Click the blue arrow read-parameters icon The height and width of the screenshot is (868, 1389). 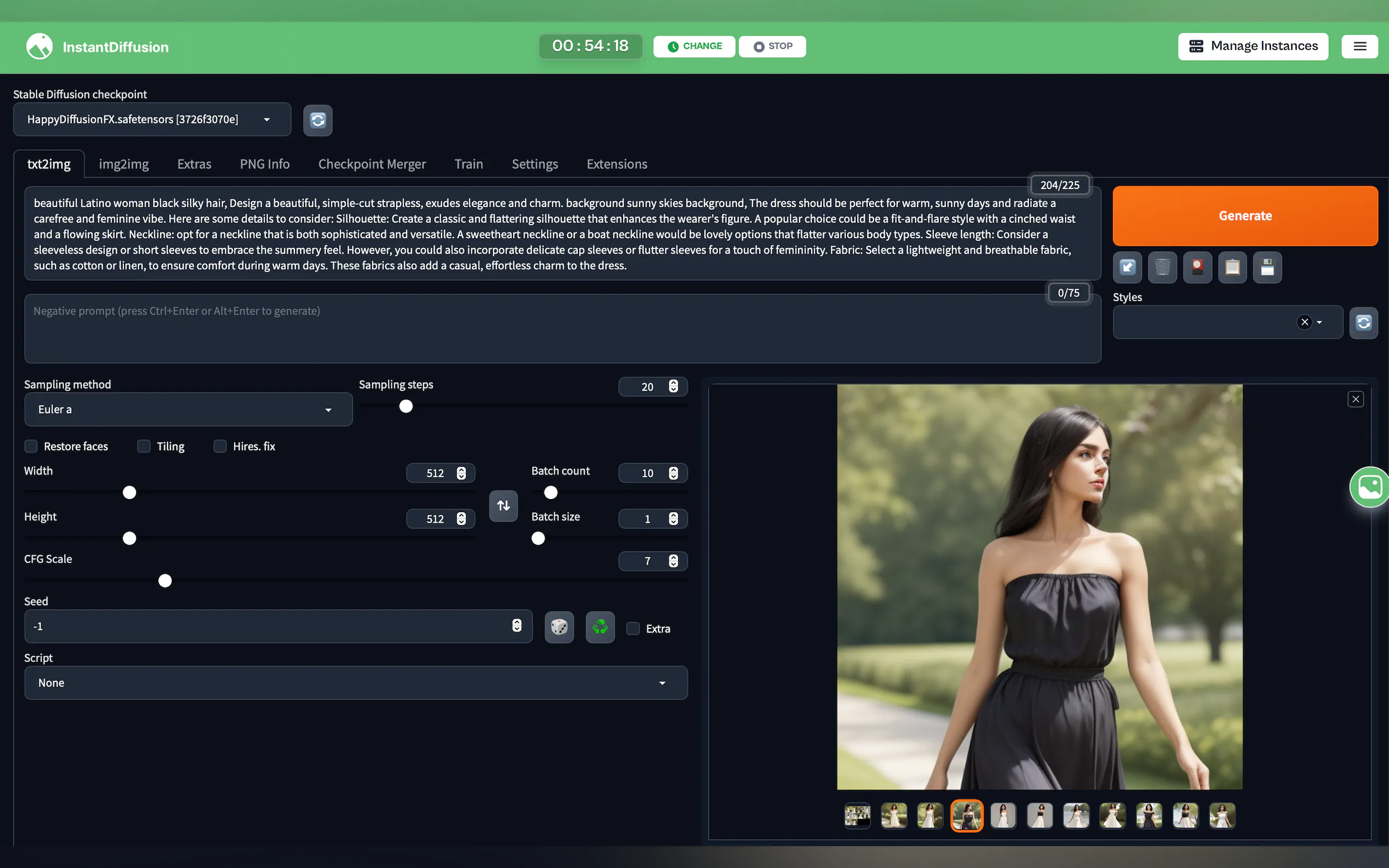pyautogui.click(x=1127, y=267)
